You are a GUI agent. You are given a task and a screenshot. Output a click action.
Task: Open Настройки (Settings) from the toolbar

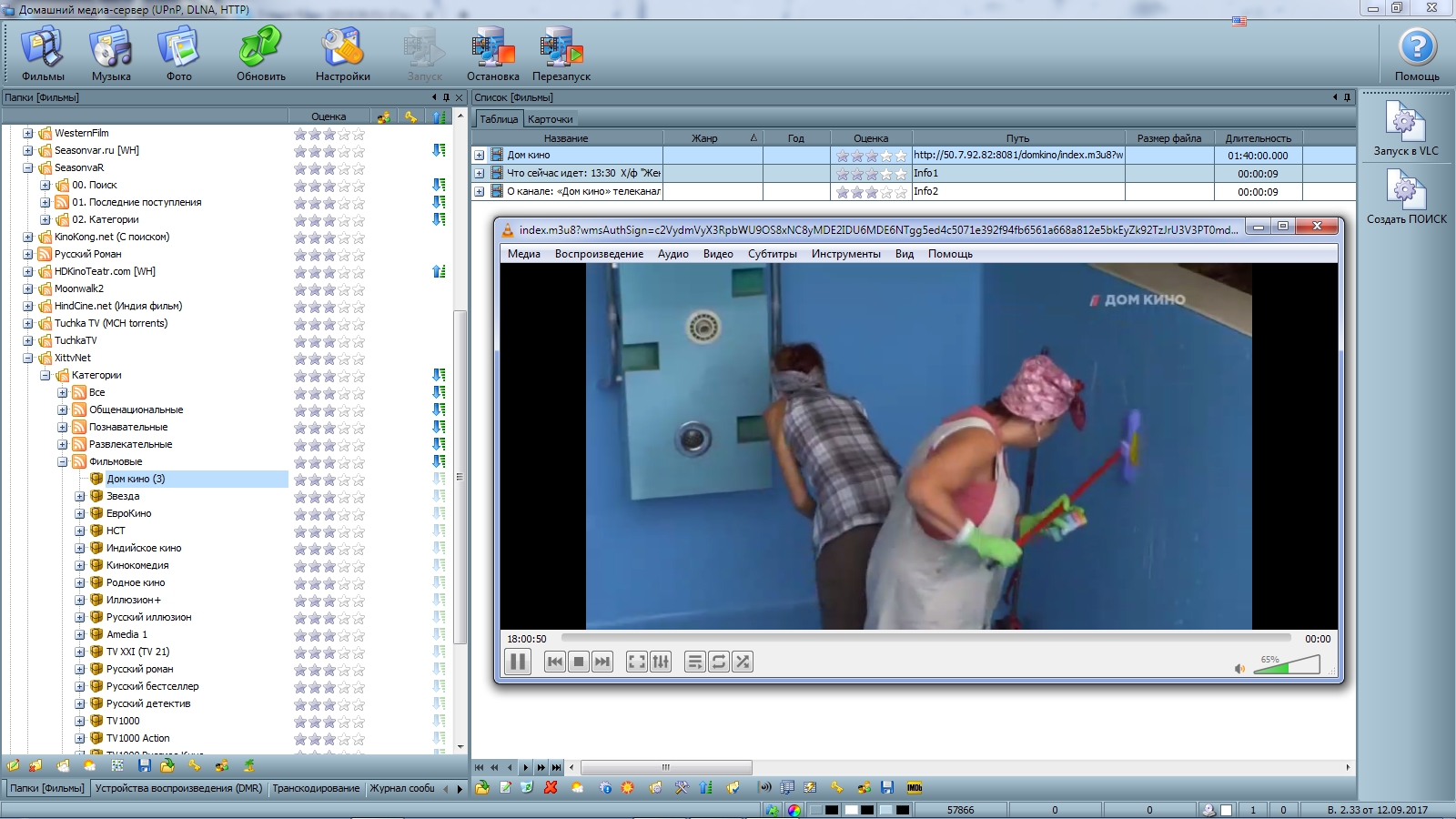[342, 53]
